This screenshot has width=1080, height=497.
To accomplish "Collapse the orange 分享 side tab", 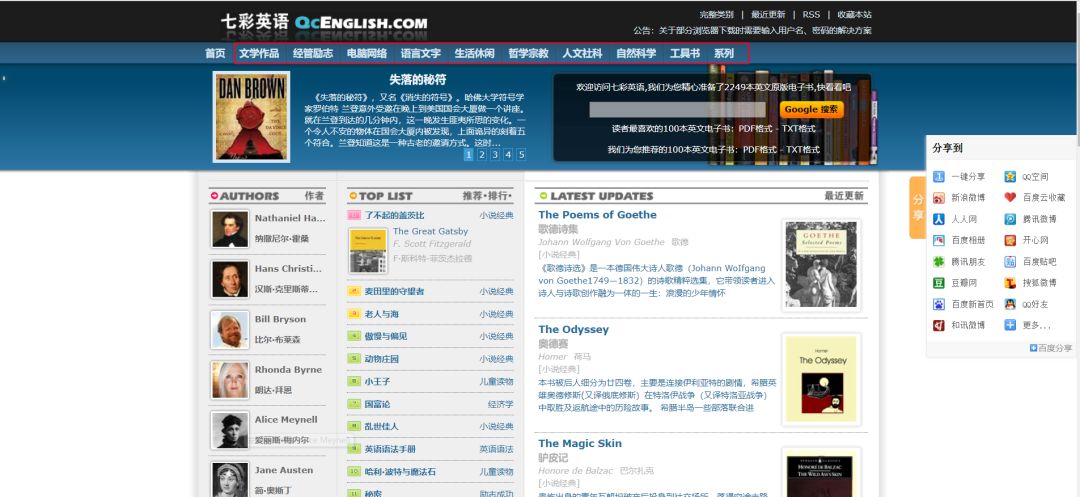I will pos(917,207).
